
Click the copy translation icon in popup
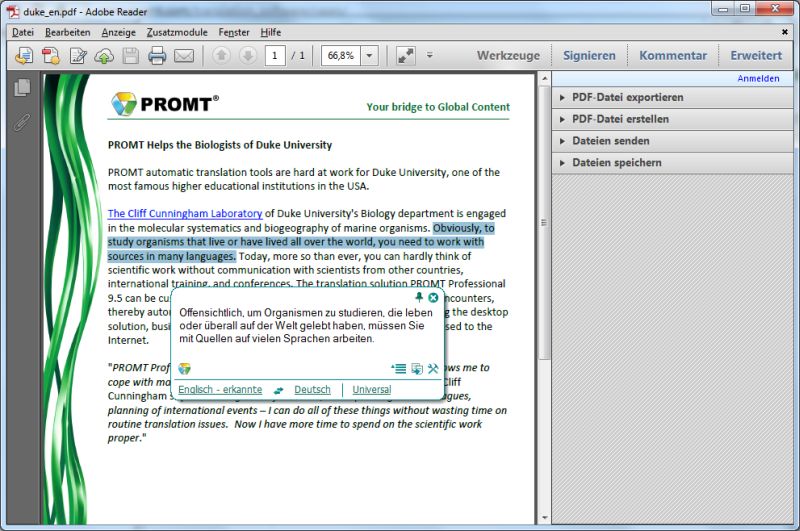(x=417, y=368)
